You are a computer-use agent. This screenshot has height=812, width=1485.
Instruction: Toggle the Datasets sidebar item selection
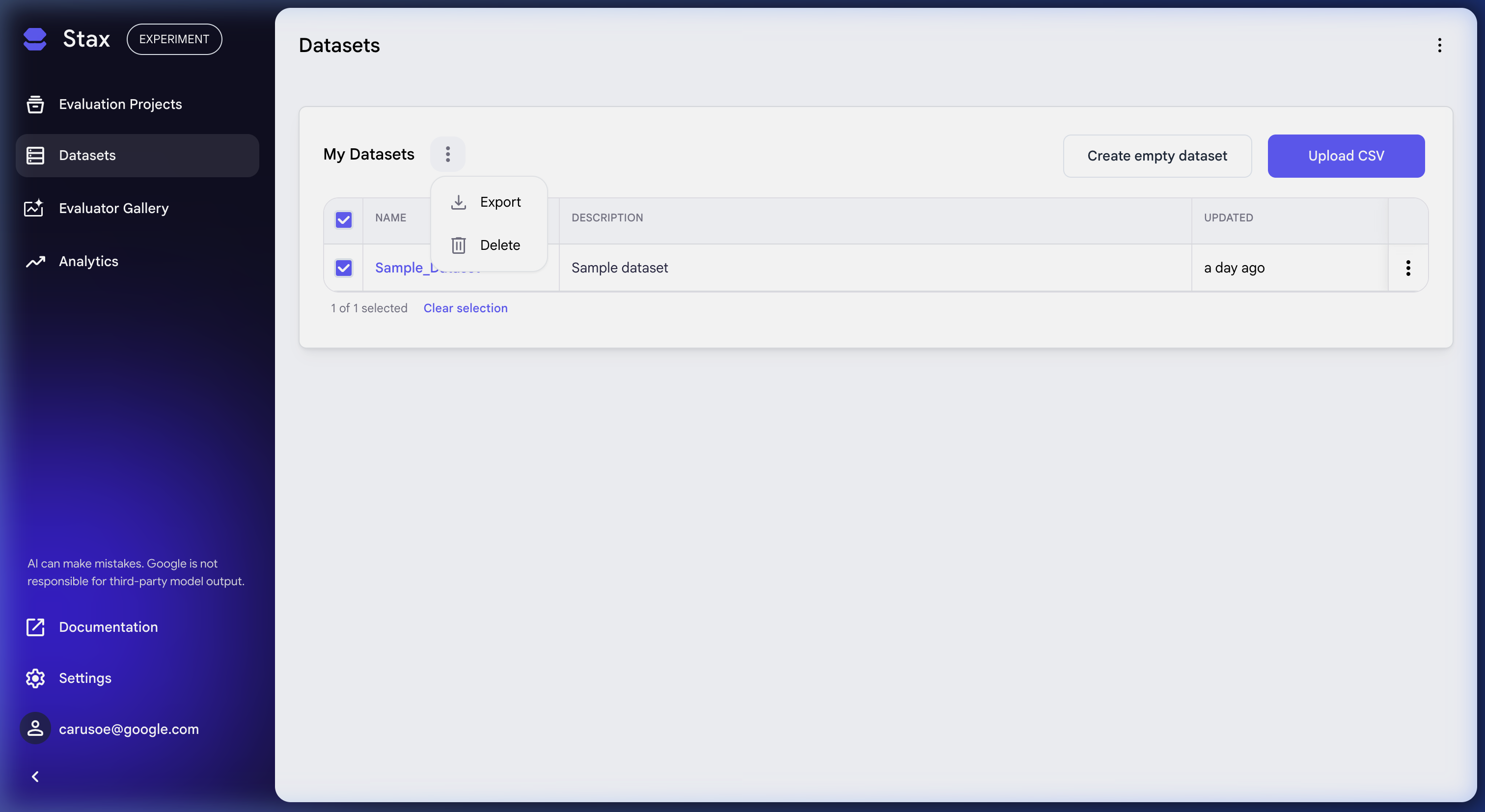click(87, 155)
